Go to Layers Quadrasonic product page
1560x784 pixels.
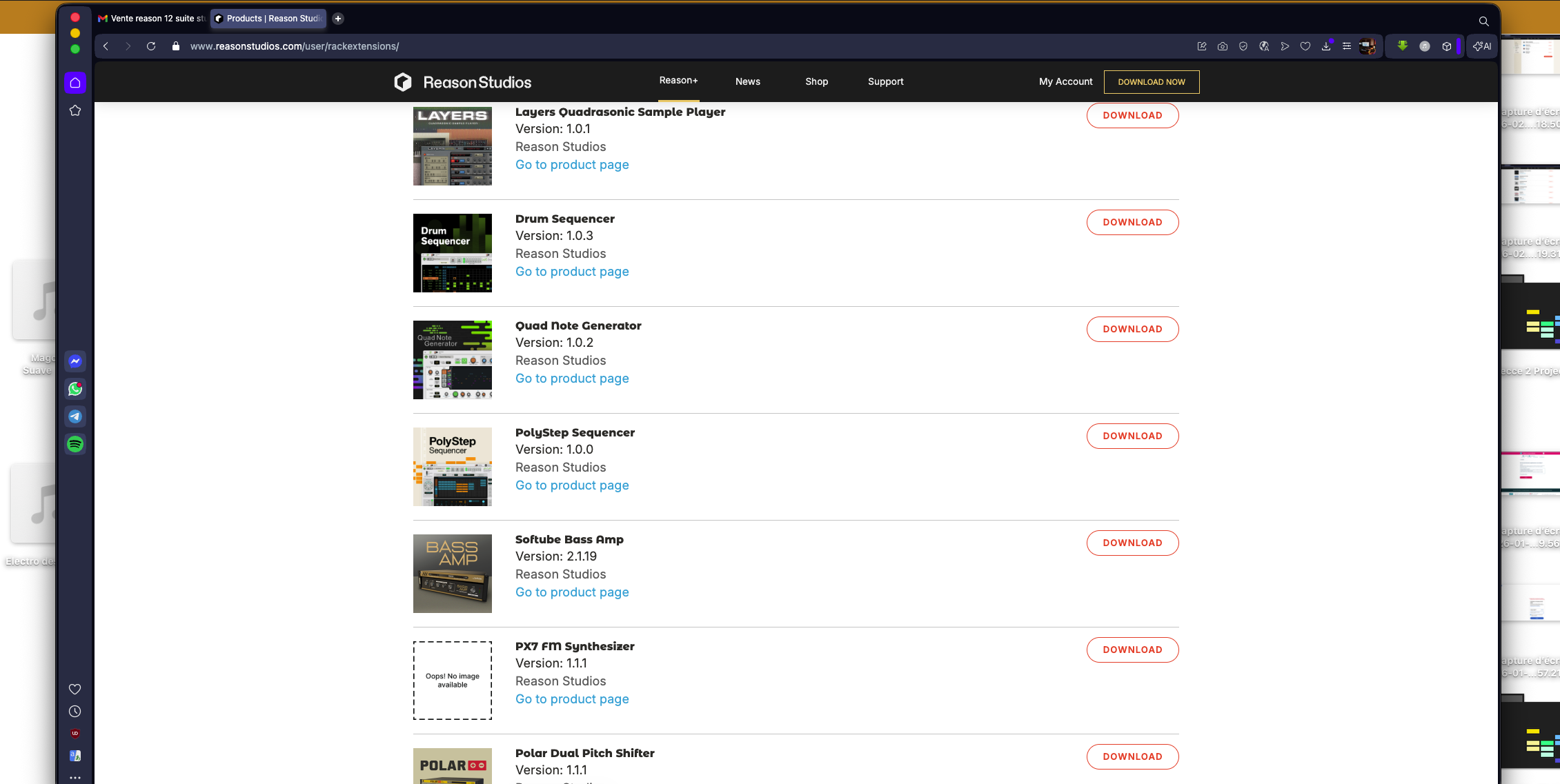[572, 165]
